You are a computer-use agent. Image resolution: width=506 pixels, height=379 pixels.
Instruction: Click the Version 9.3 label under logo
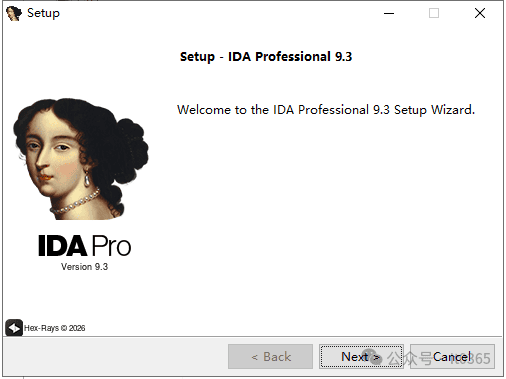[84, 267]
